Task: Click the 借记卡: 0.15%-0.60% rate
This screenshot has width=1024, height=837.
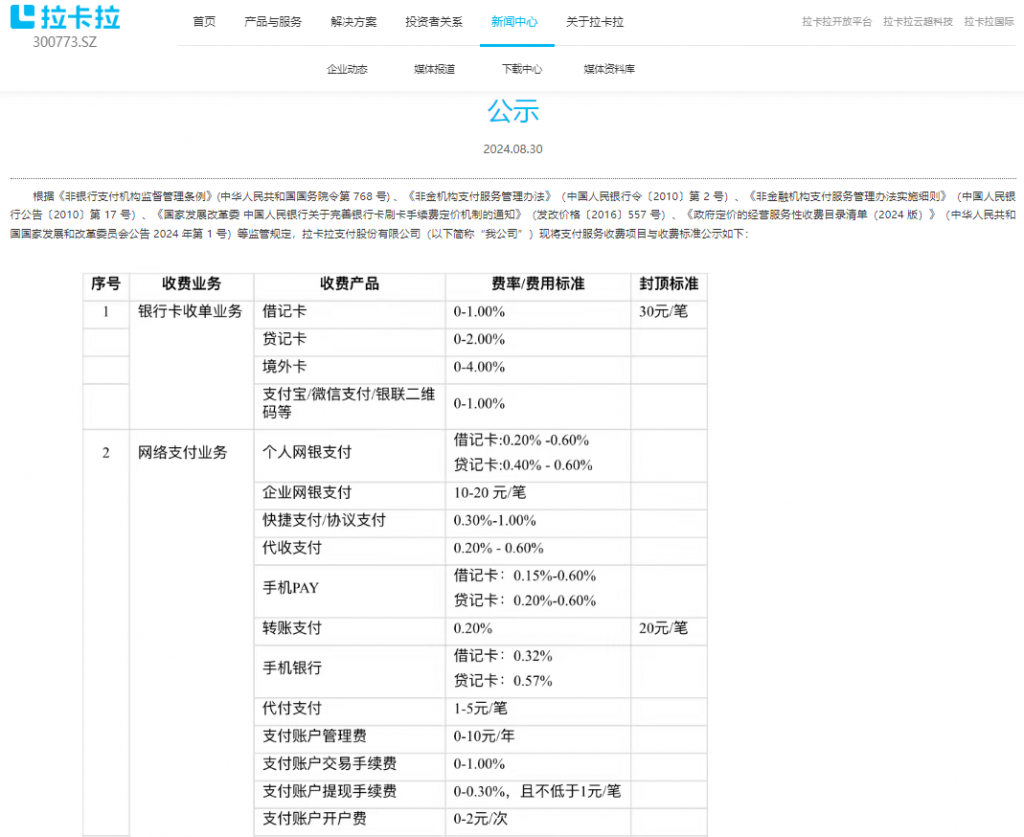Action: (x=525, y=575)
